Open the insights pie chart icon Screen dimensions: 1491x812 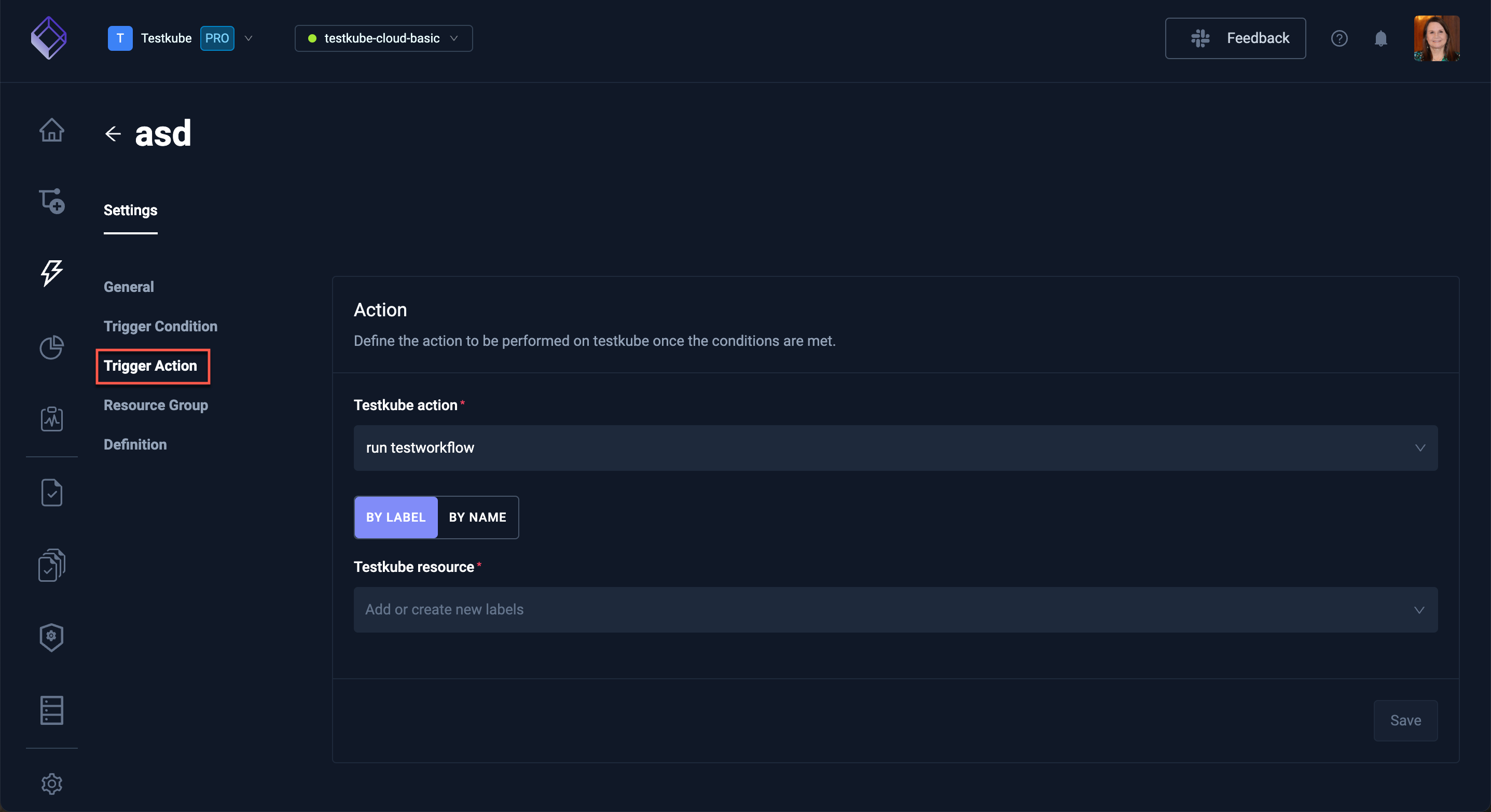tap(51, 347)
